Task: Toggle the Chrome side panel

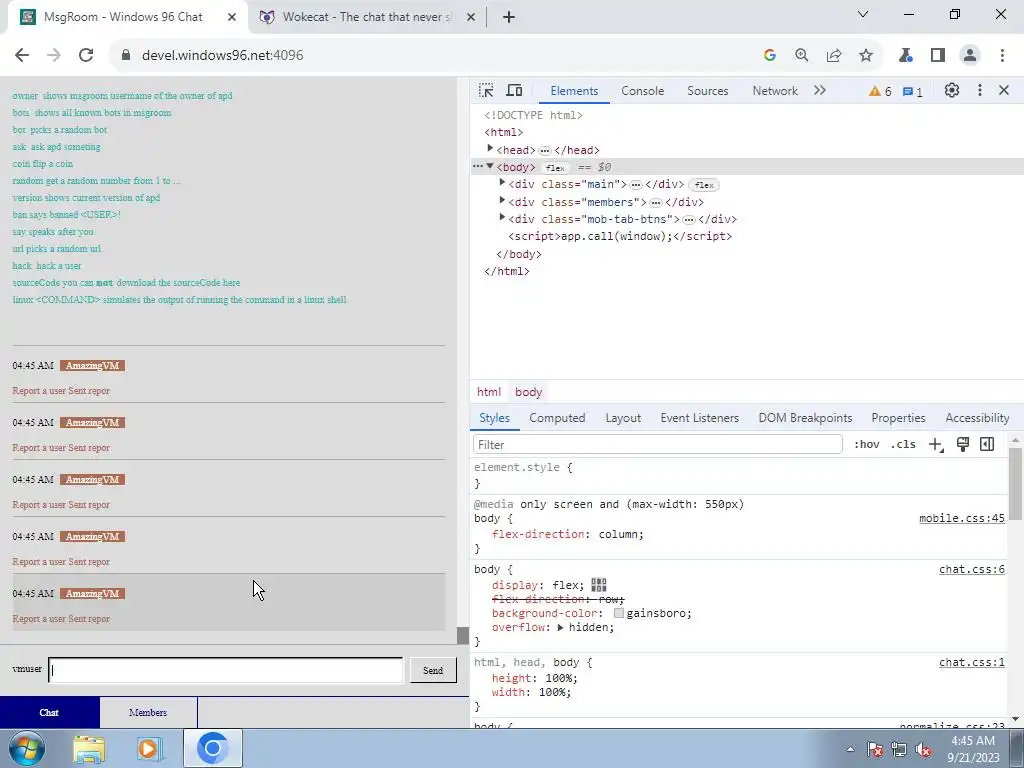Action: (x=938, y=56)
